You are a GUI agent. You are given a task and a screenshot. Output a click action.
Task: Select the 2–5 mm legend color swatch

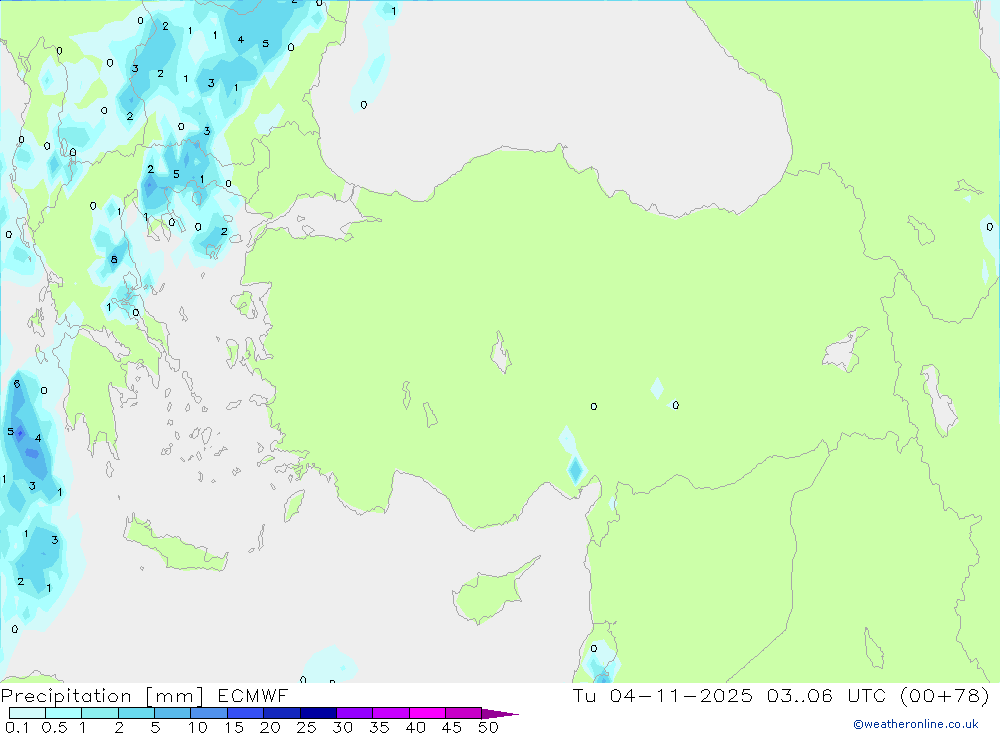coord(136,713)
